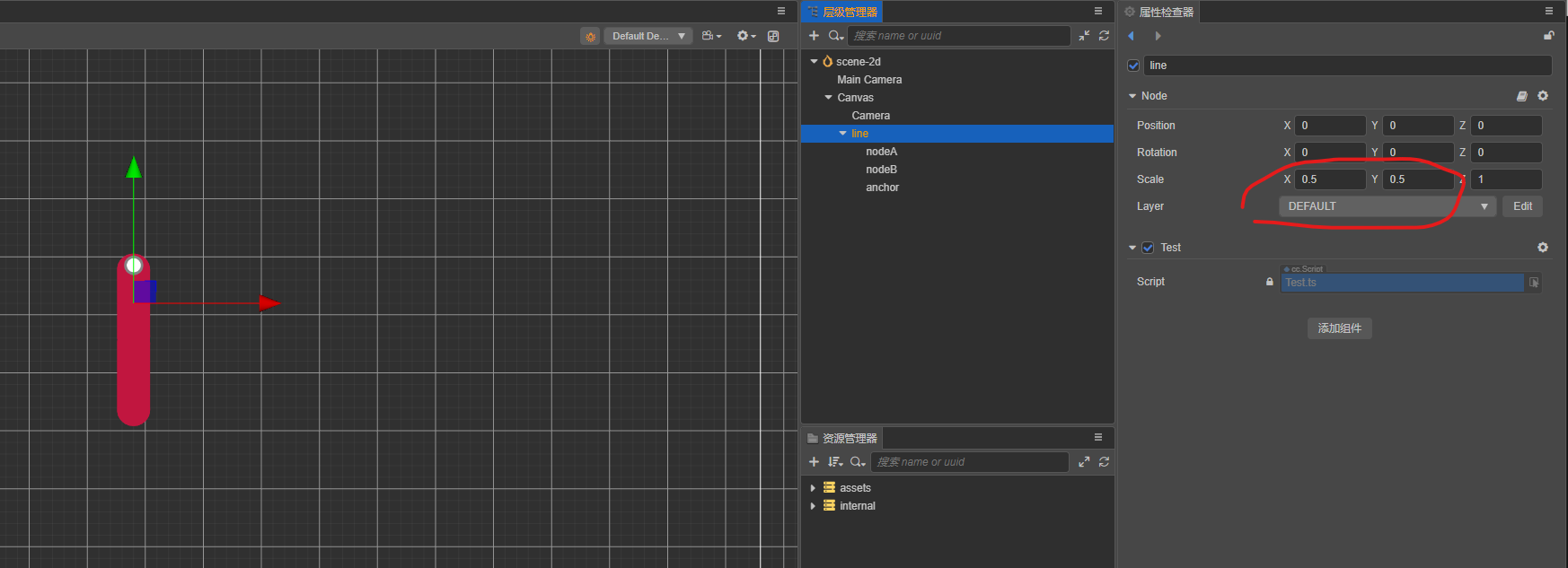Switch to the 资源管理器 assets tab
This screenshot has width=1568, height=568.
(841, 438)
